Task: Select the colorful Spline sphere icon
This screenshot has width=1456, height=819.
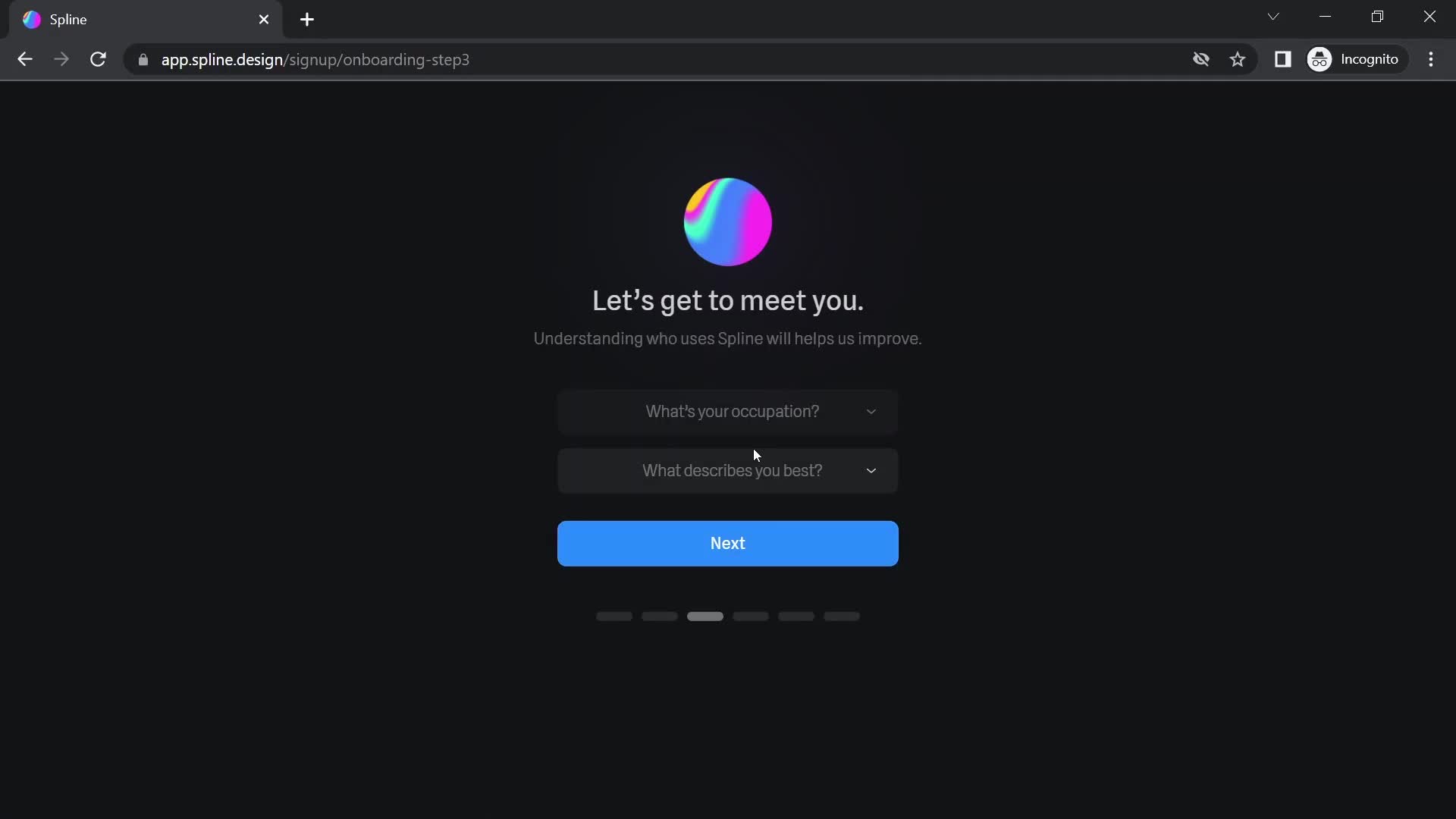Action: coord(728,221)
